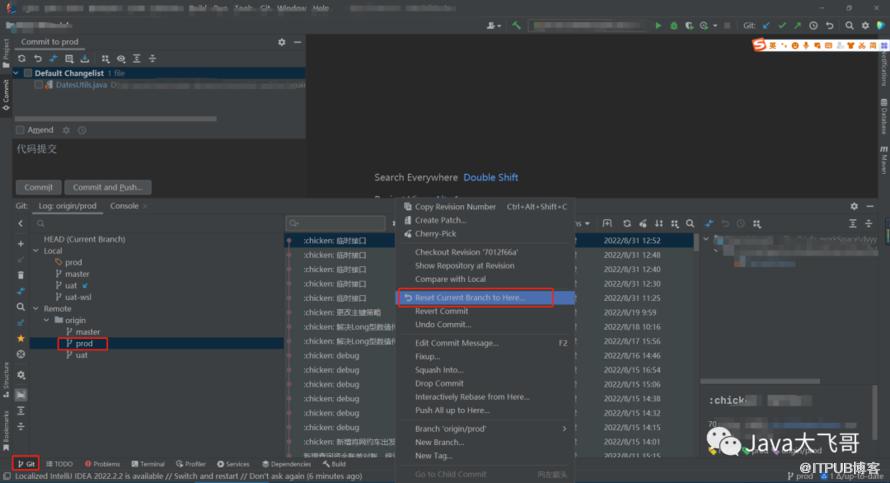
Task: Click the Rollback icon in Commit toolbar
Action: click(37, 59)
